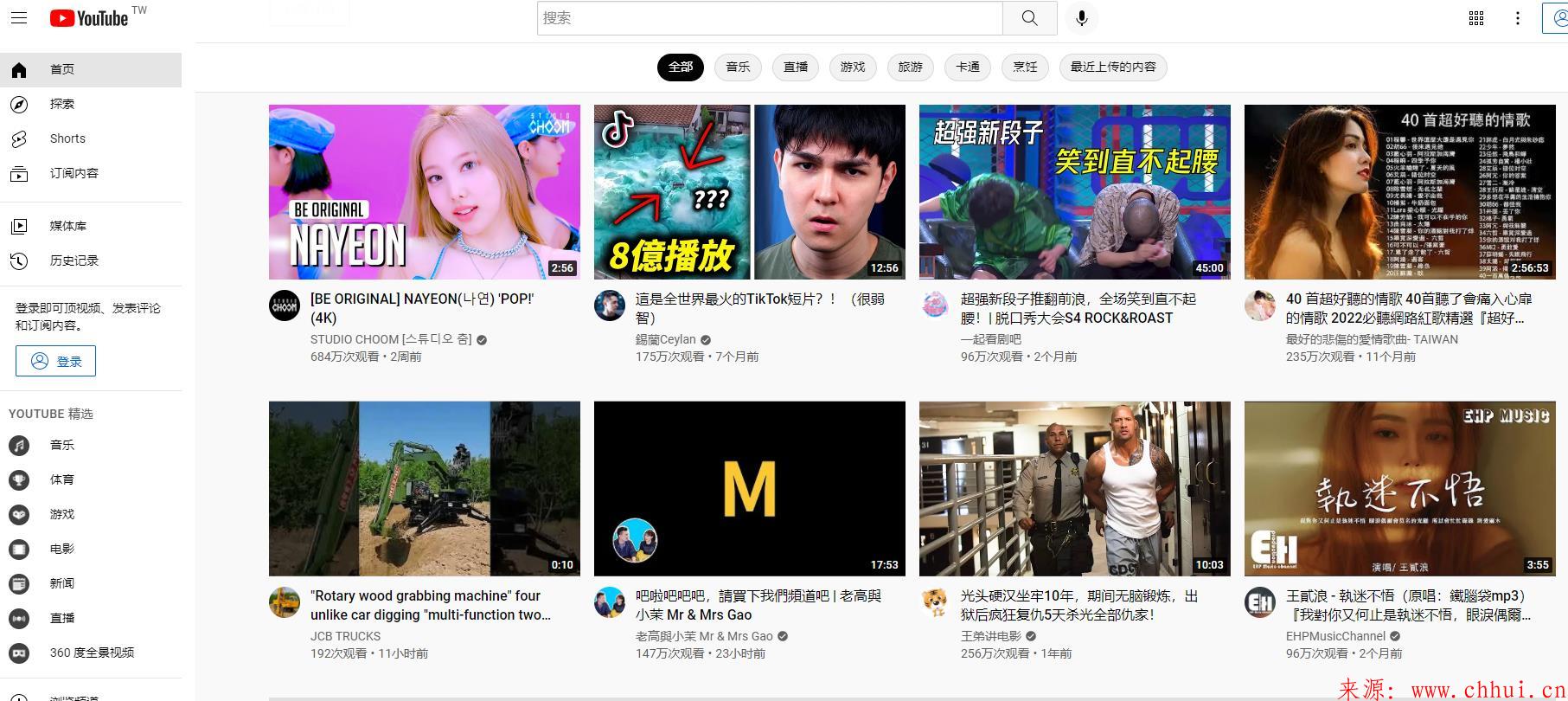Open the EHPMusicChannel avatar

[x=1260, y=602]
